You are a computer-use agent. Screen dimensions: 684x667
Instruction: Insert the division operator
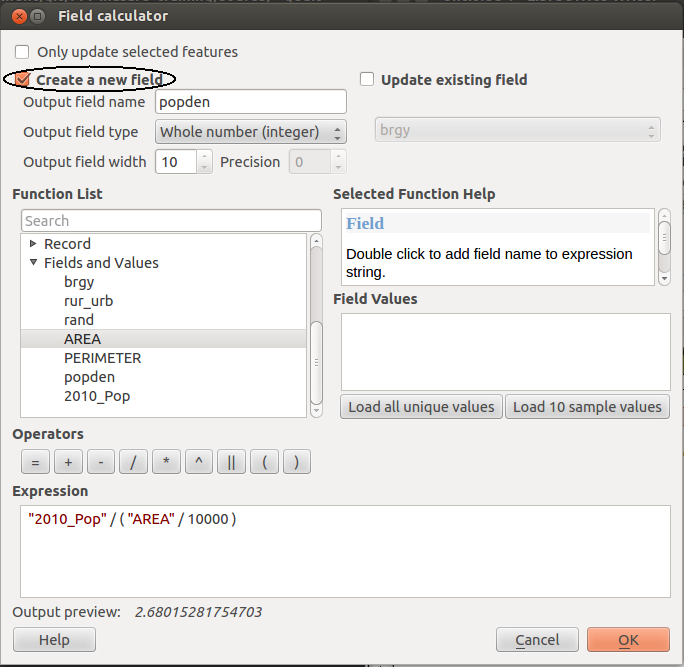(133, 462)
